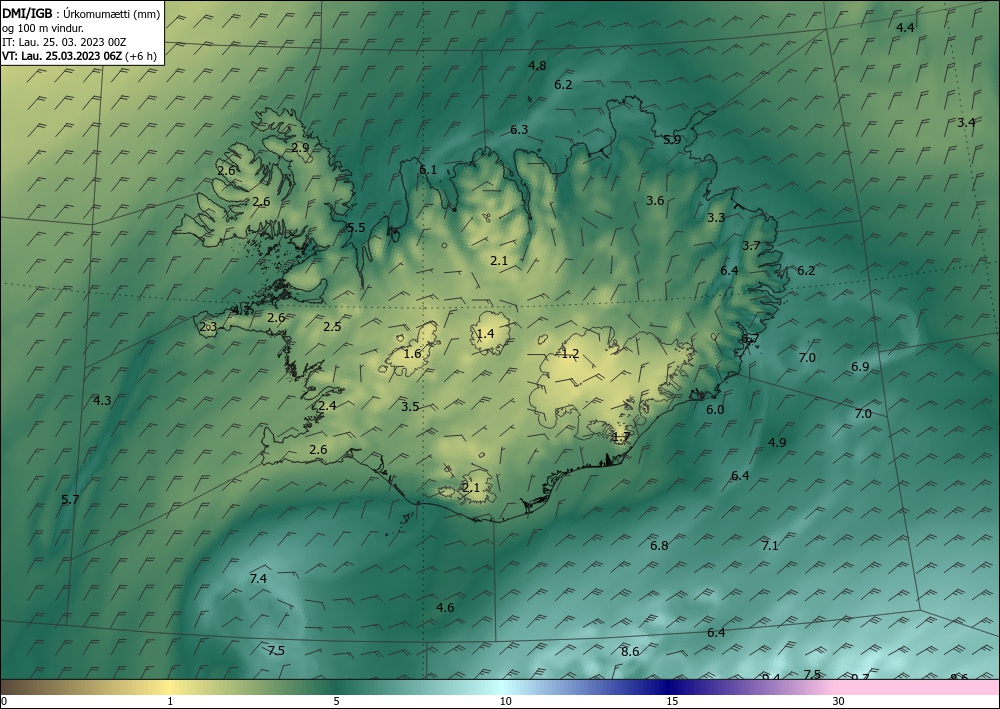This screenshot has width=1000, height=709.
Task: Click the value 1.2 on Vatnajökull glacier
Action: click(x=570, y=354)
